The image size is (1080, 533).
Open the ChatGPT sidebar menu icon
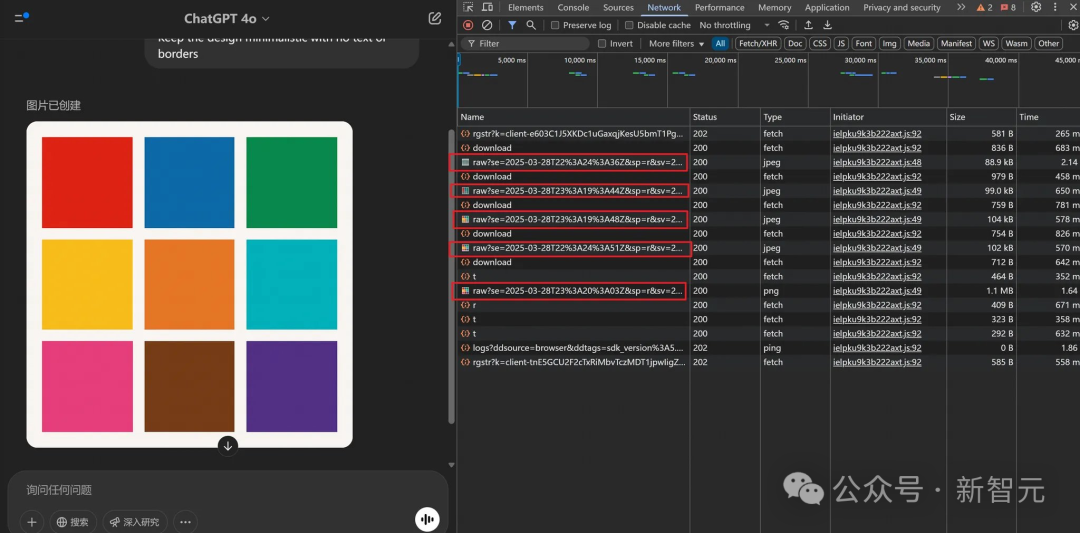21,18
